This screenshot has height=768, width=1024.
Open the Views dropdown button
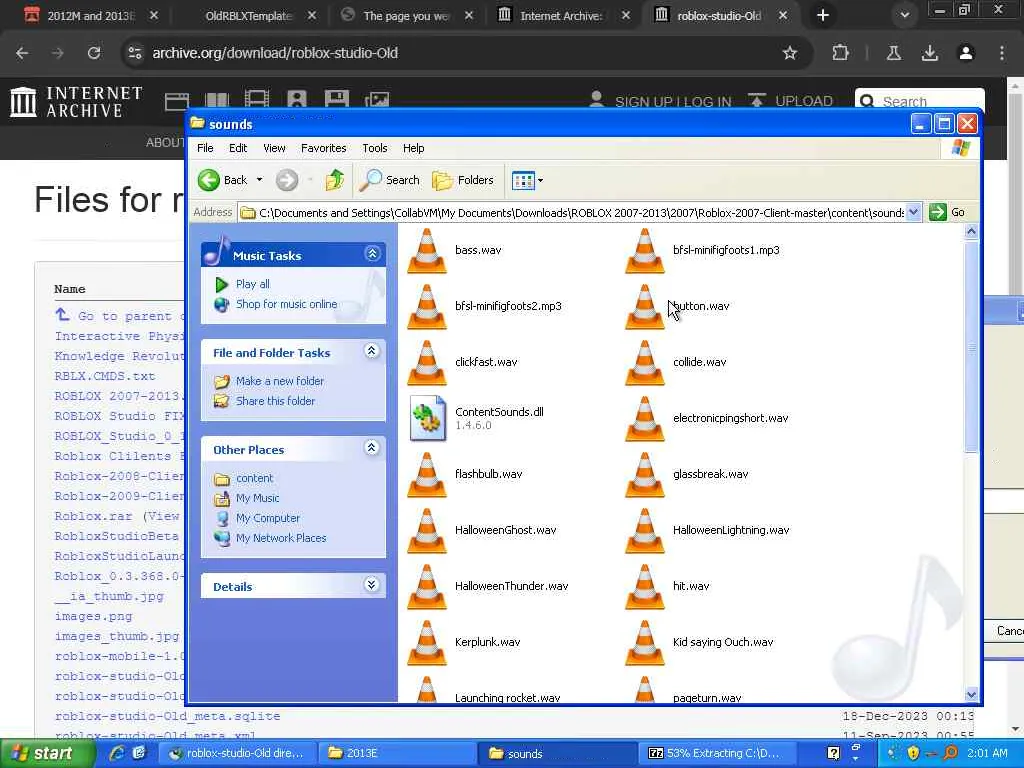(x=527, y=180)
